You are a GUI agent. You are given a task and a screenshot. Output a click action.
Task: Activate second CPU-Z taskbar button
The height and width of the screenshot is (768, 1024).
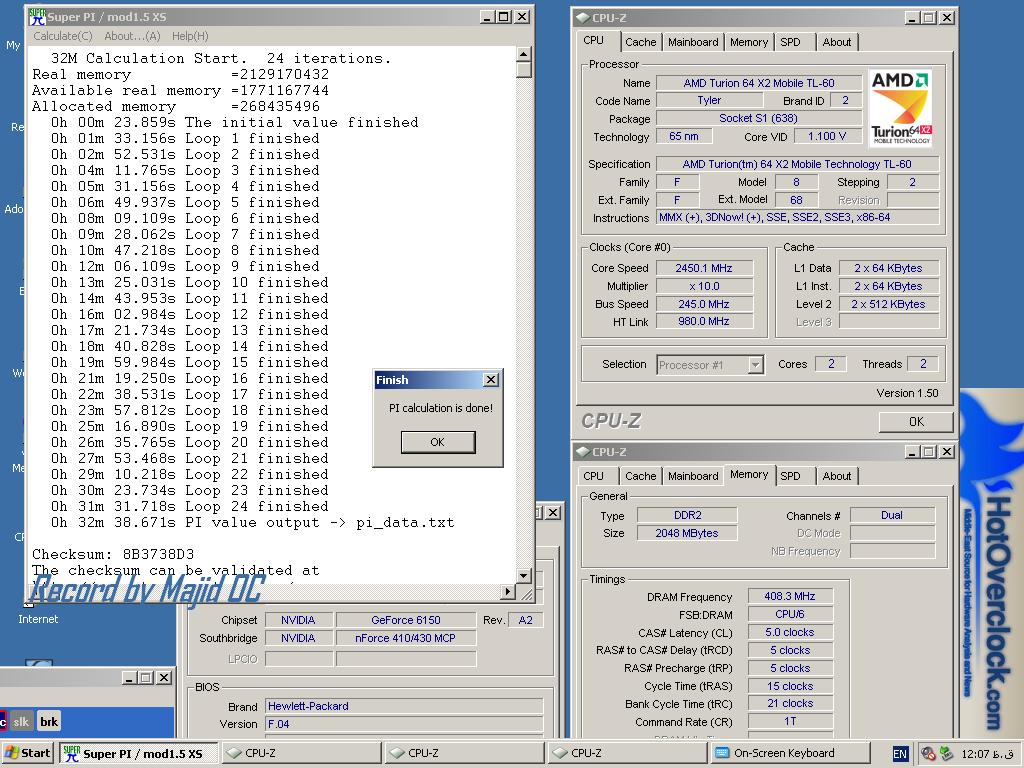pos(464,753)
